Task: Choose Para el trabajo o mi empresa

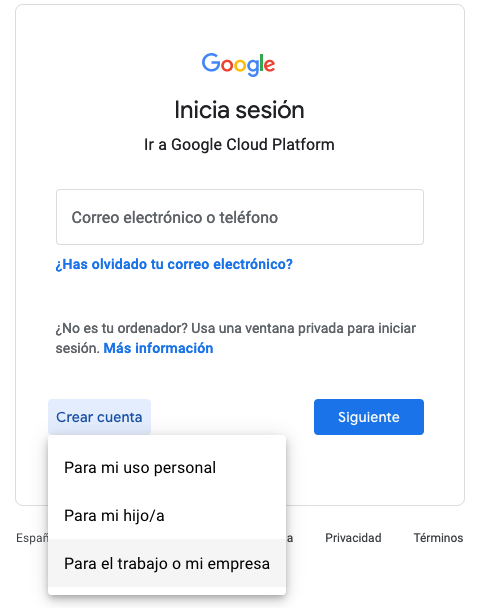Action: pyautogui.click(x=167, y=563)
